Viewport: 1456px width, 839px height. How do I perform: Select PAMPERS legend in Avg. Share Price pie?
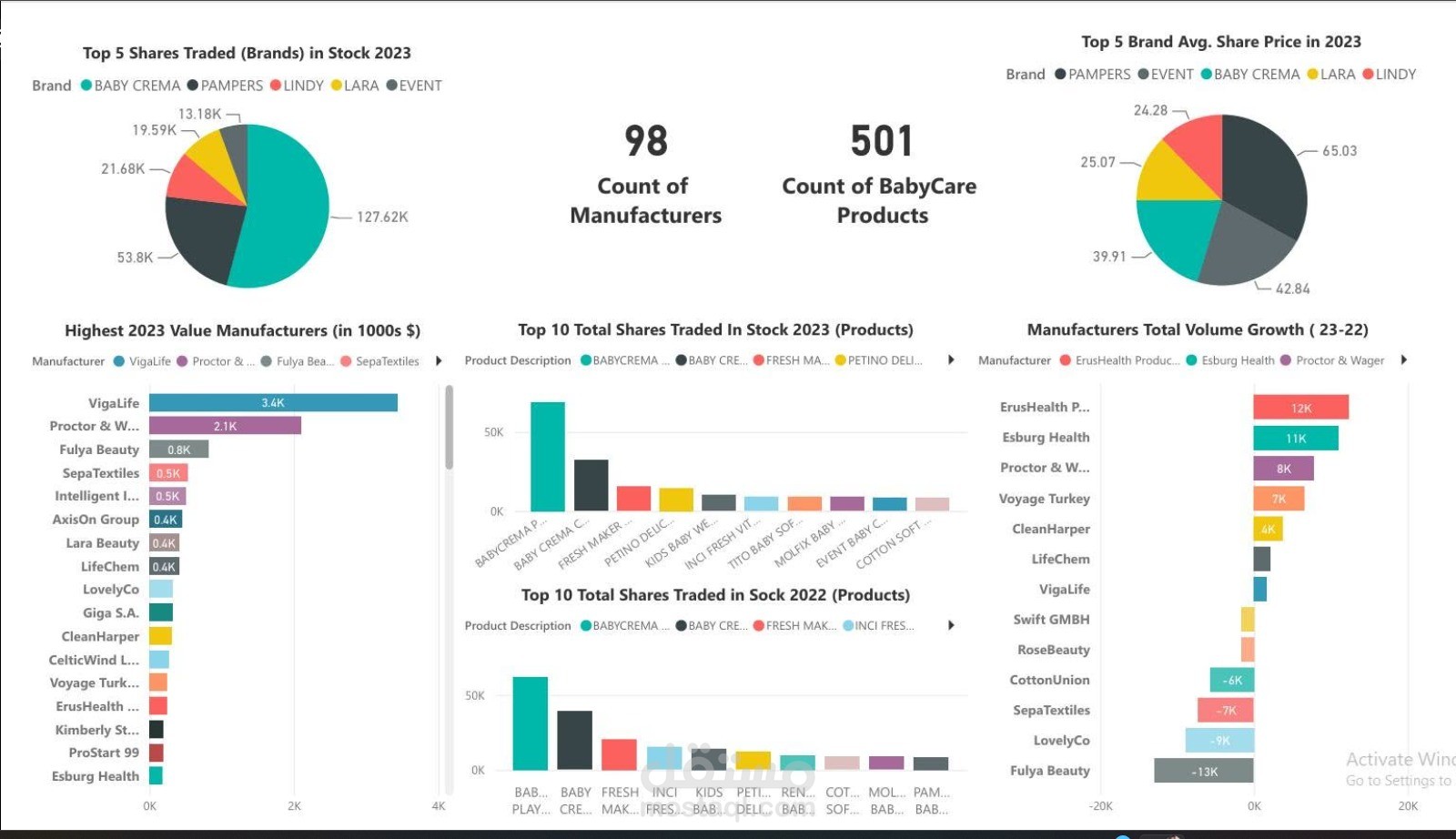[x=1093, y=75]
